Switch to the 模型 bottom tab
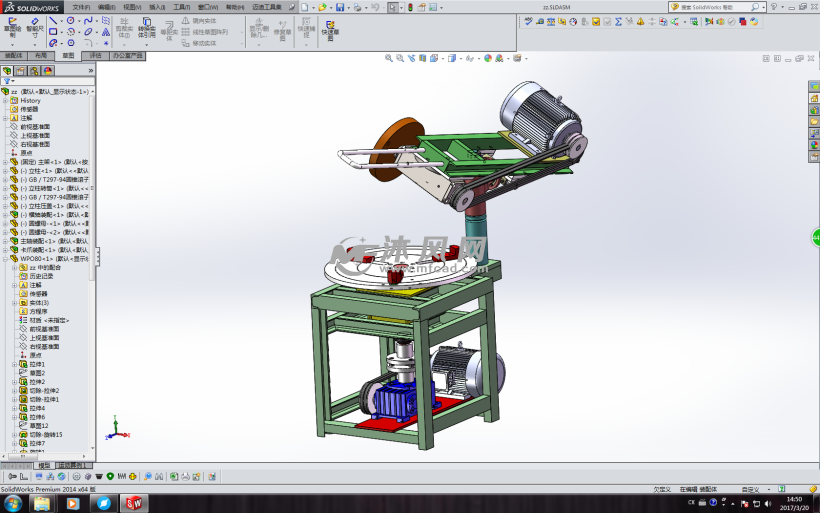 pos(44,465)
